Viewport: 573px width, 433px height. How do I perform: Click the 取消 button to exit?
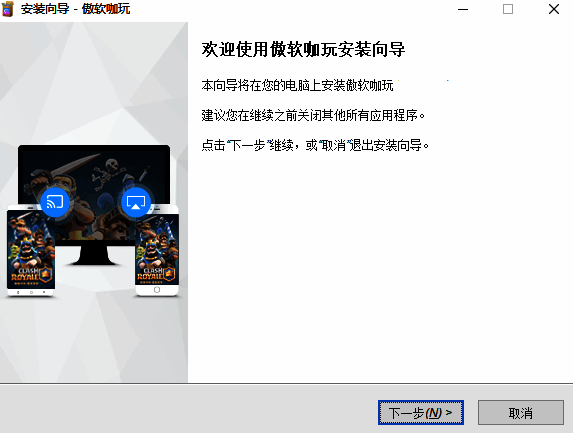coord(520,413)
